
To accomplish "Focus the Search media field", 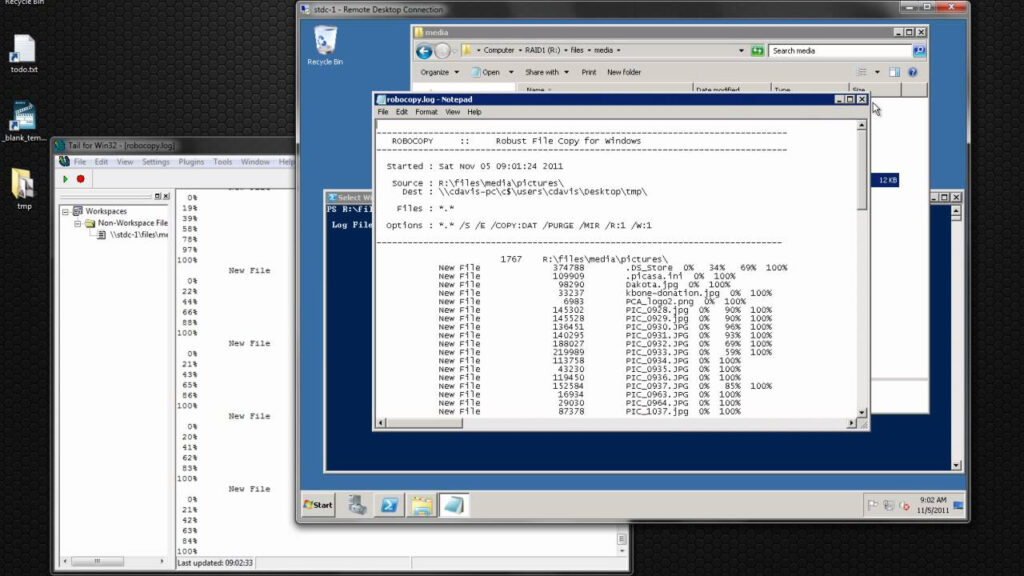I will 839,50.
